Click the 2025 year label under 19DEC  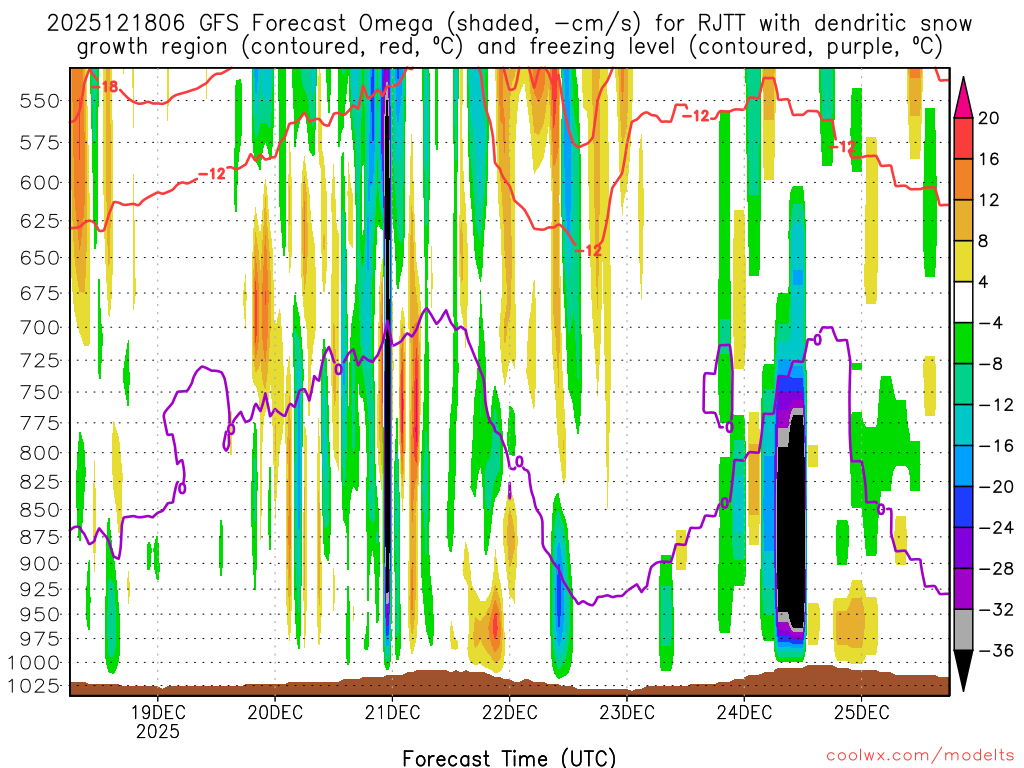(x=157, y=731)
